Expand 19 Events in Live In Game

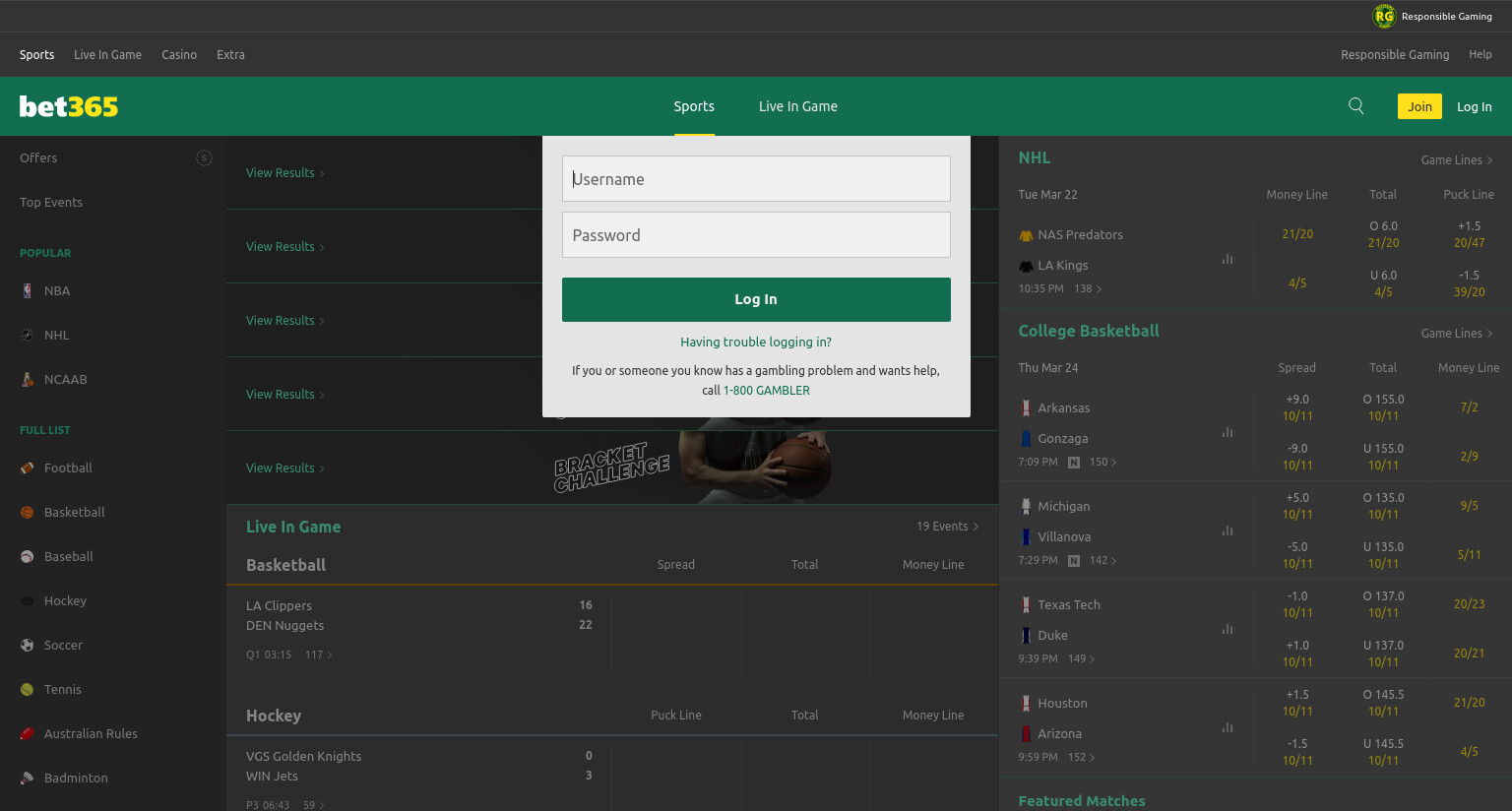tap(947, 526)
